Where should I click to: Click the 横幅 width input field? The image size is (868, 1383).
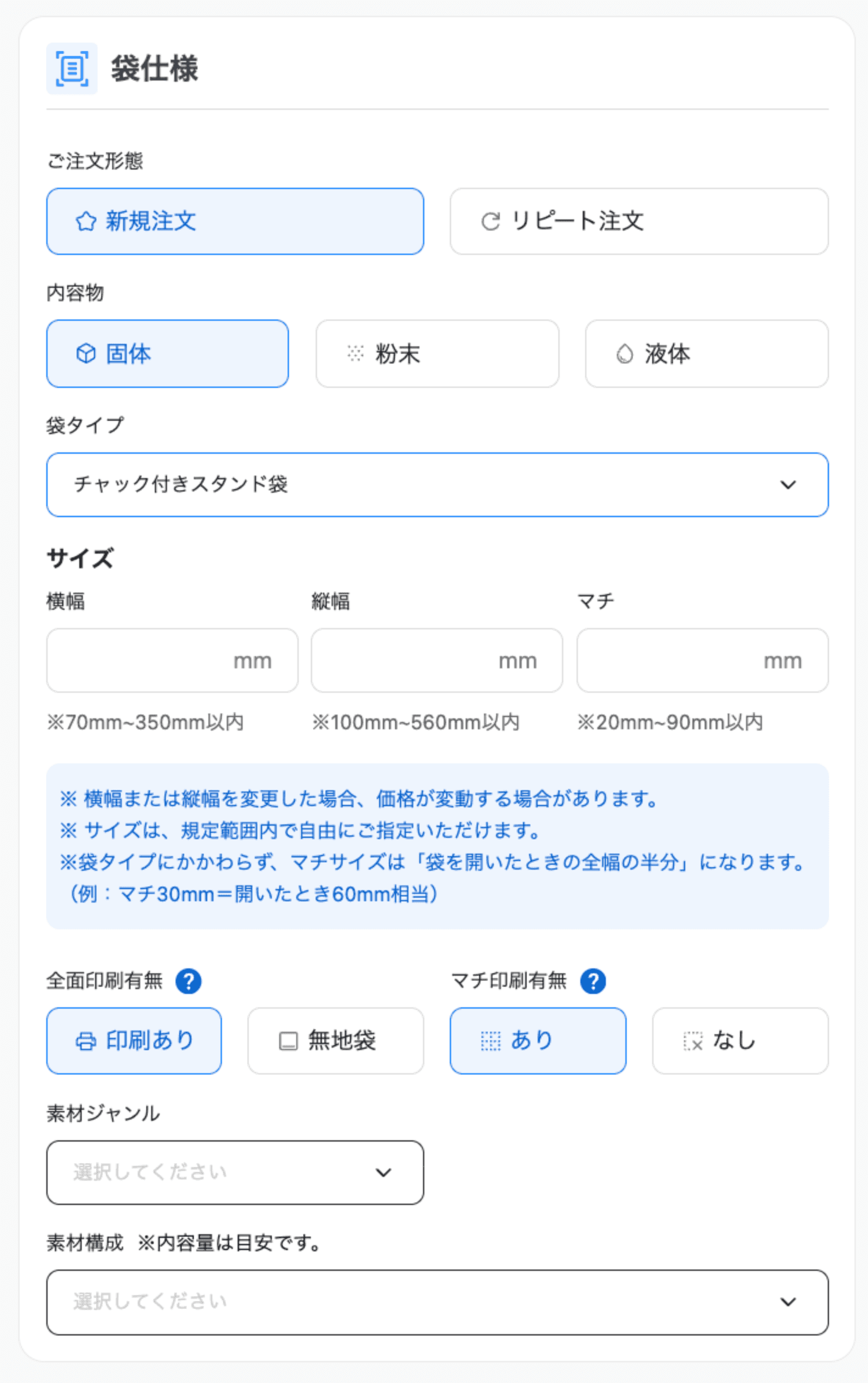172,660
